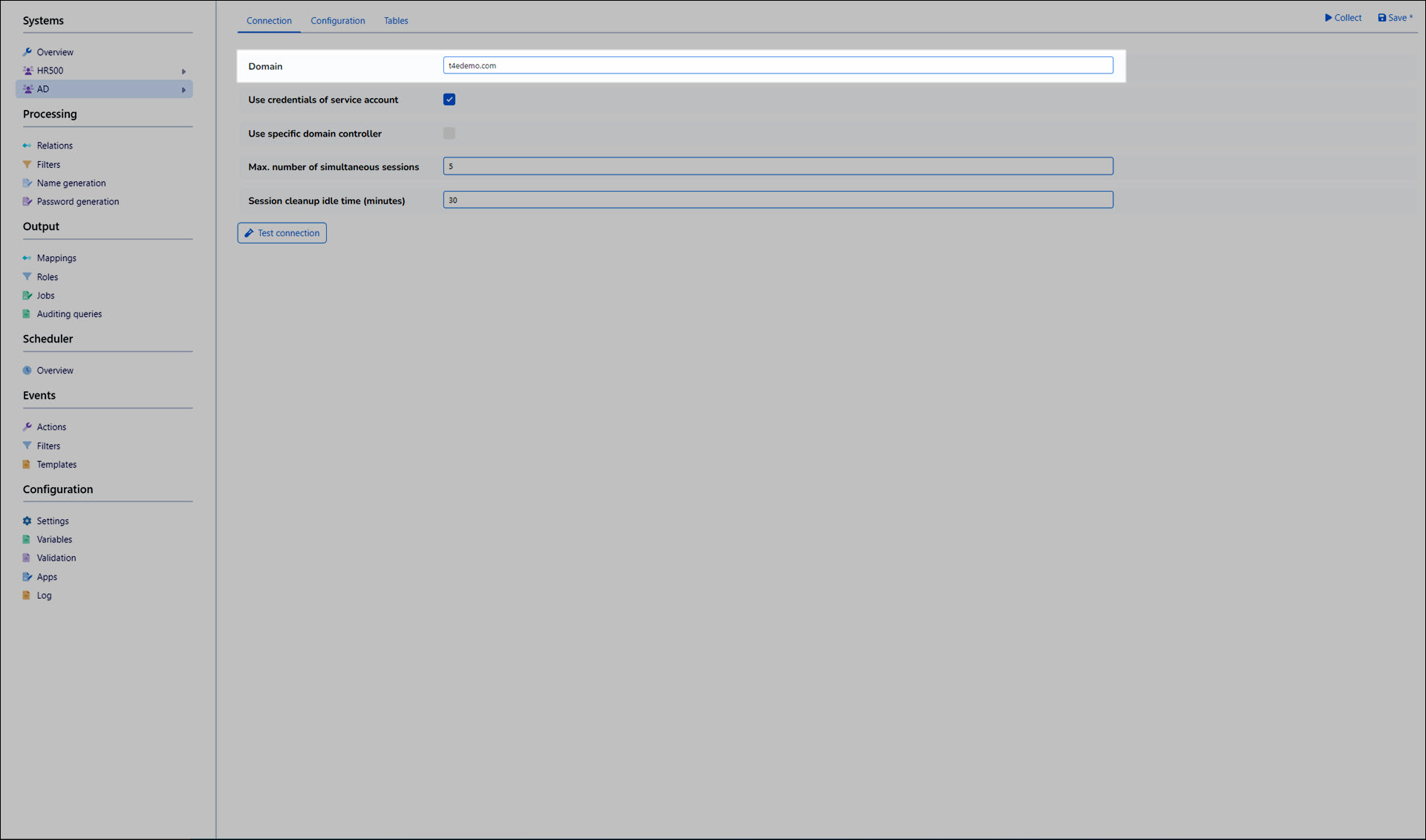Click the Settings gear icon
Image resolution: width=1426 pixels, height=840 pixels.
(27, 521)
